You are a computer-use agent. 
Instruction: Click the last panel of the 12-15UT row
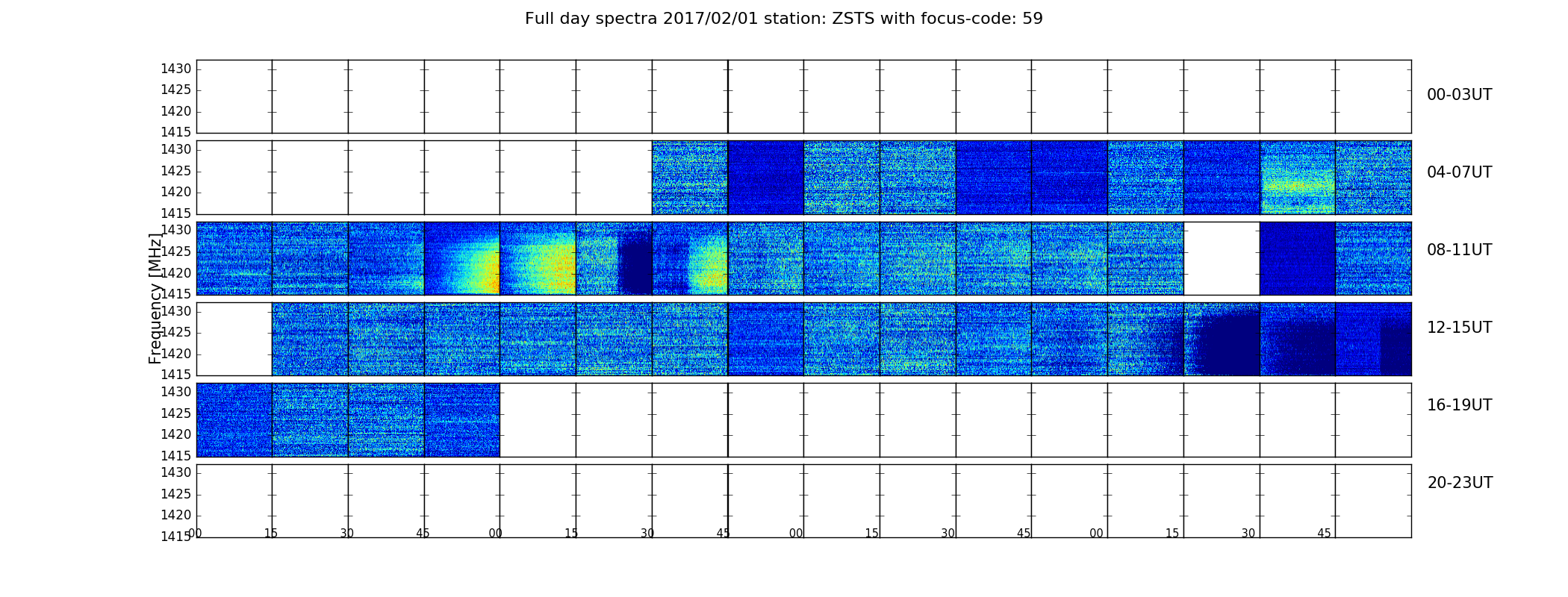1374,339
